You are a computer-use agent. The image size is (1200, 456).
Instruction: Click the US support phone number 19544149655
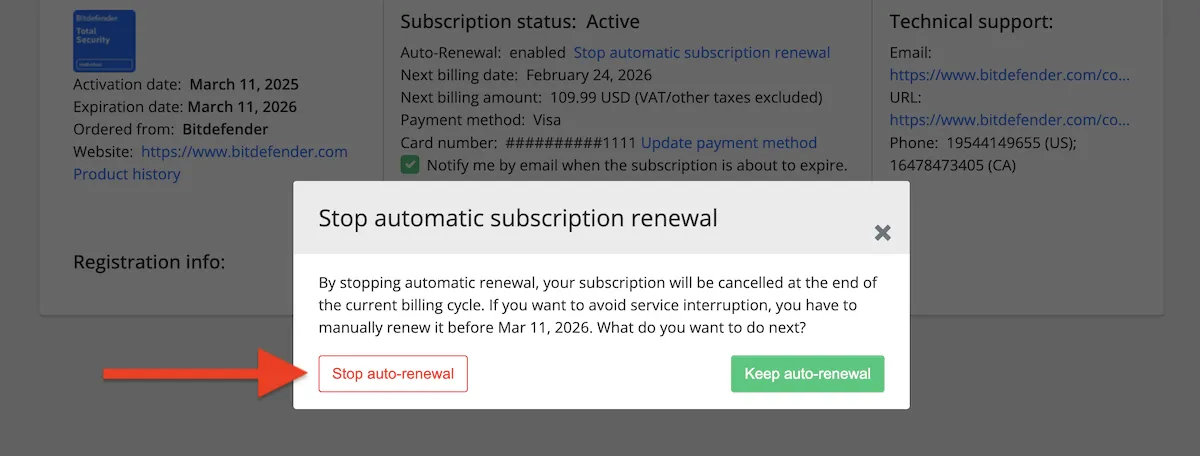998,143
